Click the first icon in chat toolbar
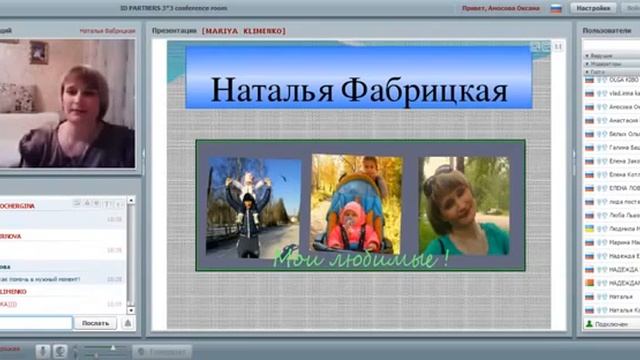 pos(77,203)
